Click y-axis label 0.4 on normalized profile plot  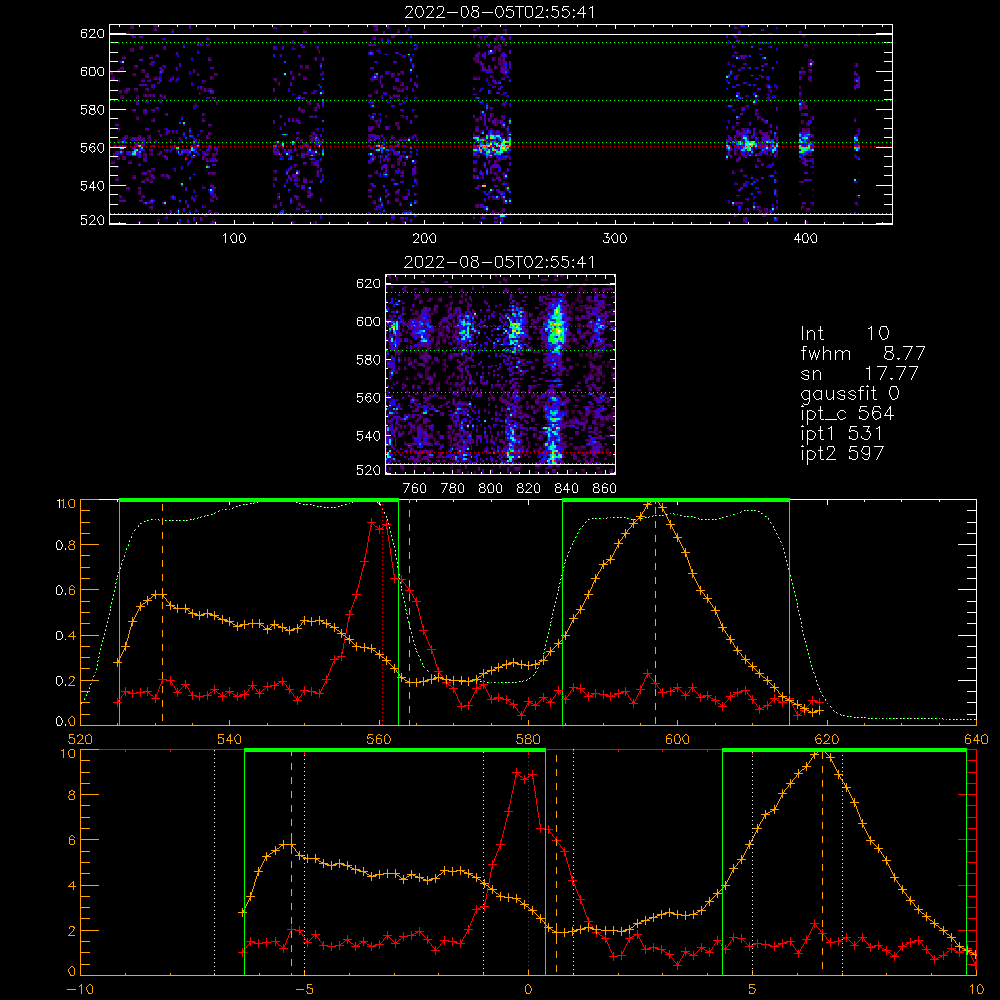click(65, 636)
